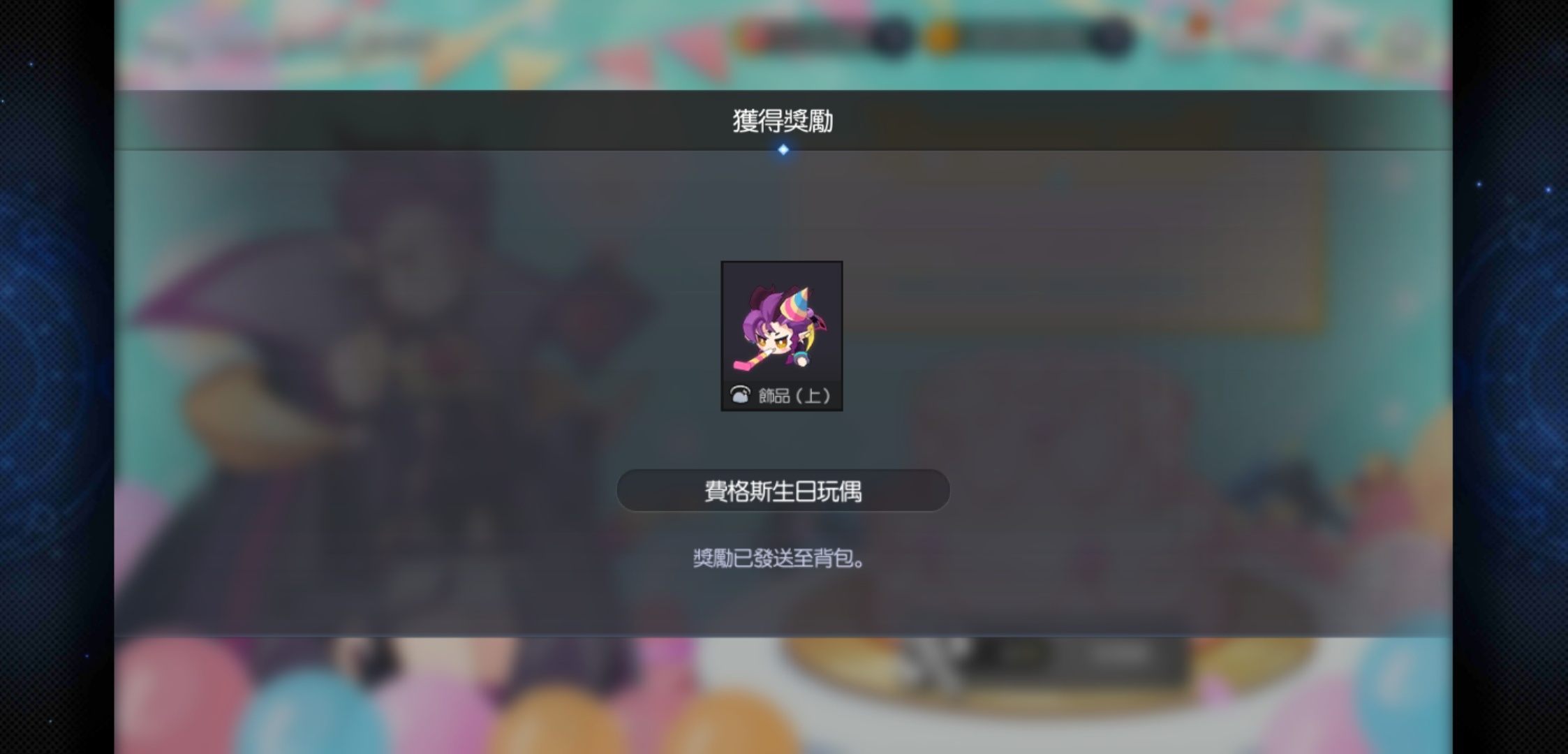Tap the blurred orange coin icon
The image size is (1568, 754).
[940, 37]
